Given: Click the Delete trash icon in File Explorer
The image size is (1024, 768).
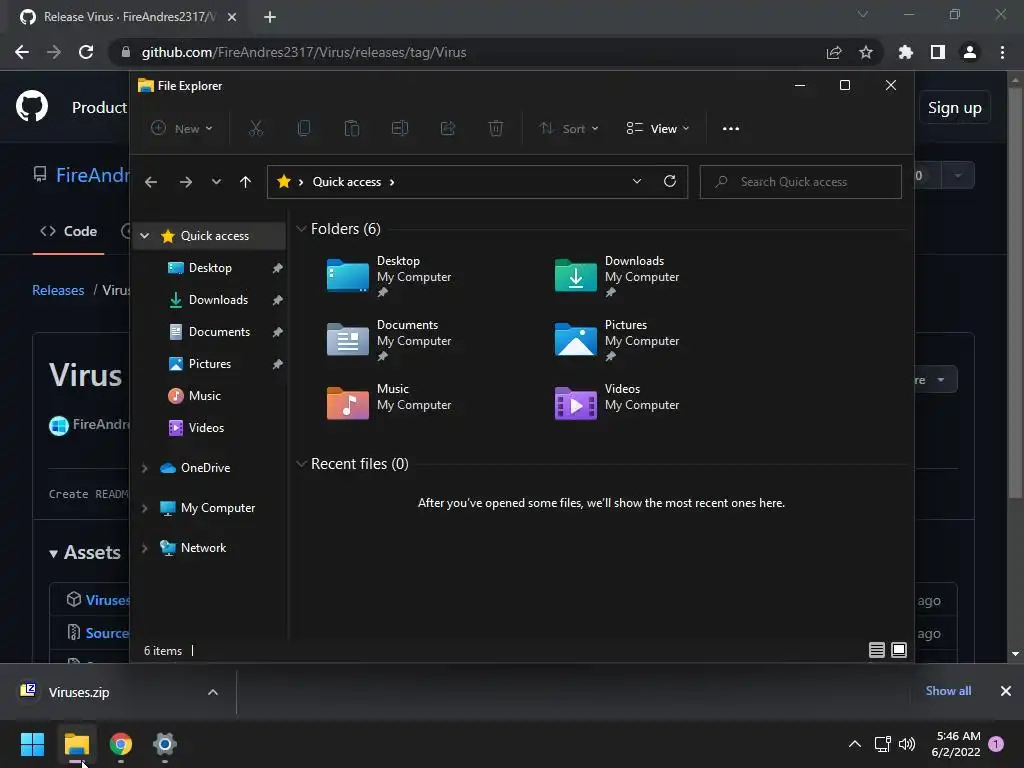Looking at the screenshot, I should [496, 129].
